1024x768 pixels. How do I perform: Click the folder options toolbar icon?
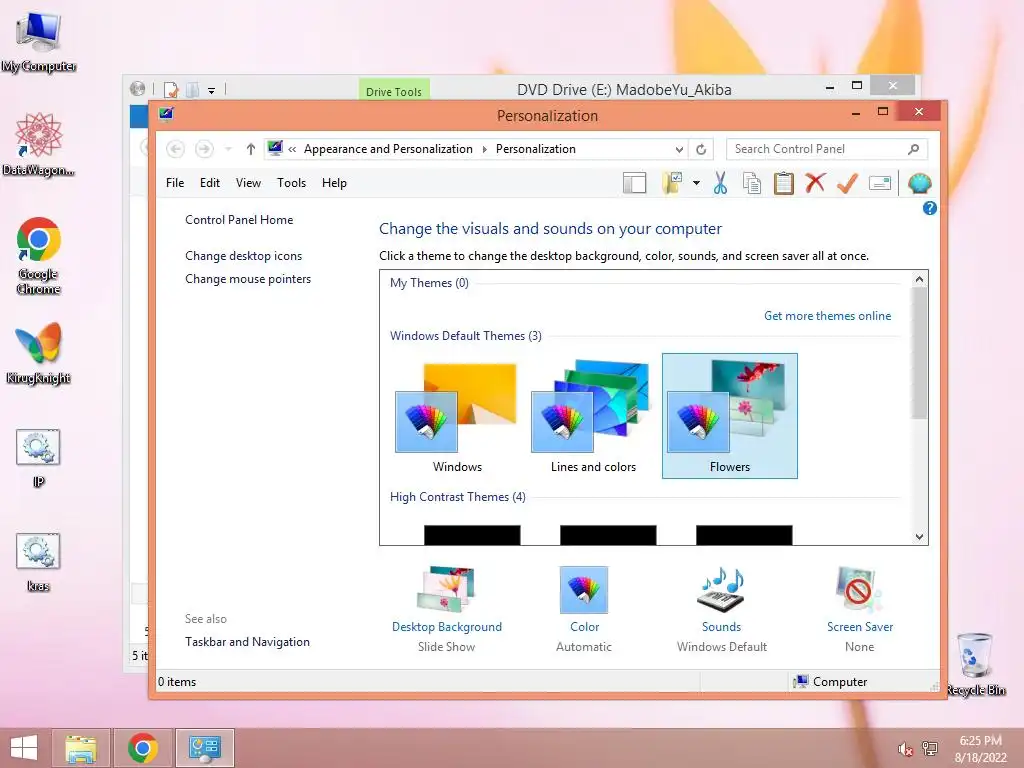(x=672, y=184)
